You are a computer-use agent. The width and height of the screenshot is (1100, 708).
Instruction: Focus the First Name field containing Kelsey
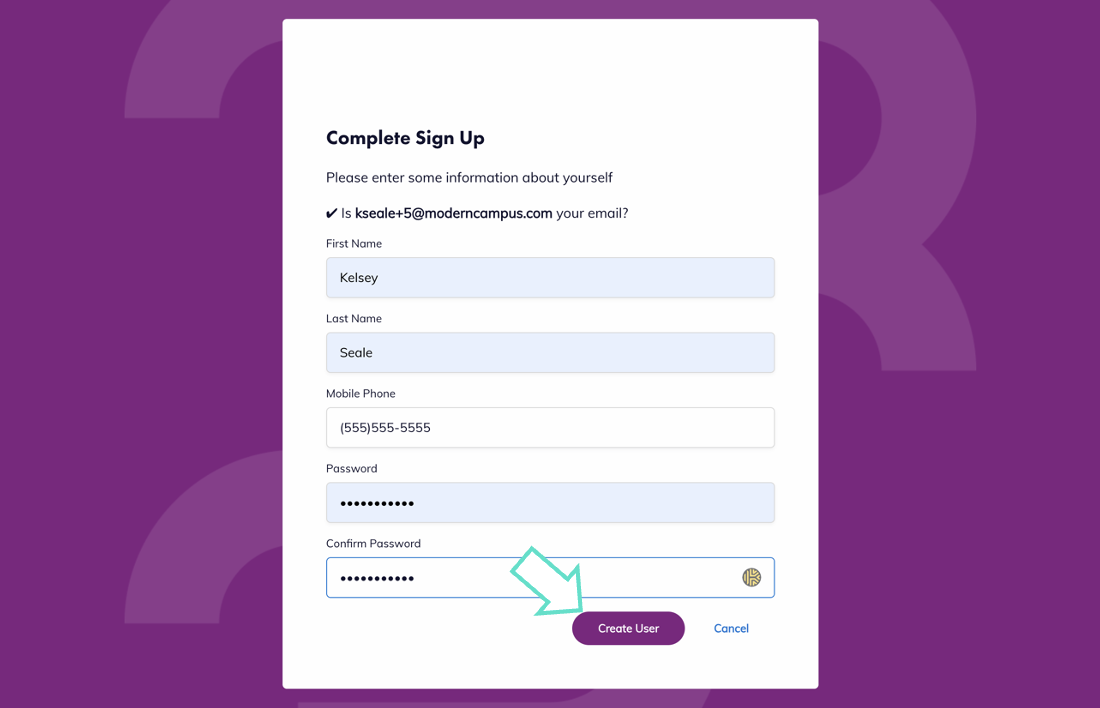[x=550, y=277]
